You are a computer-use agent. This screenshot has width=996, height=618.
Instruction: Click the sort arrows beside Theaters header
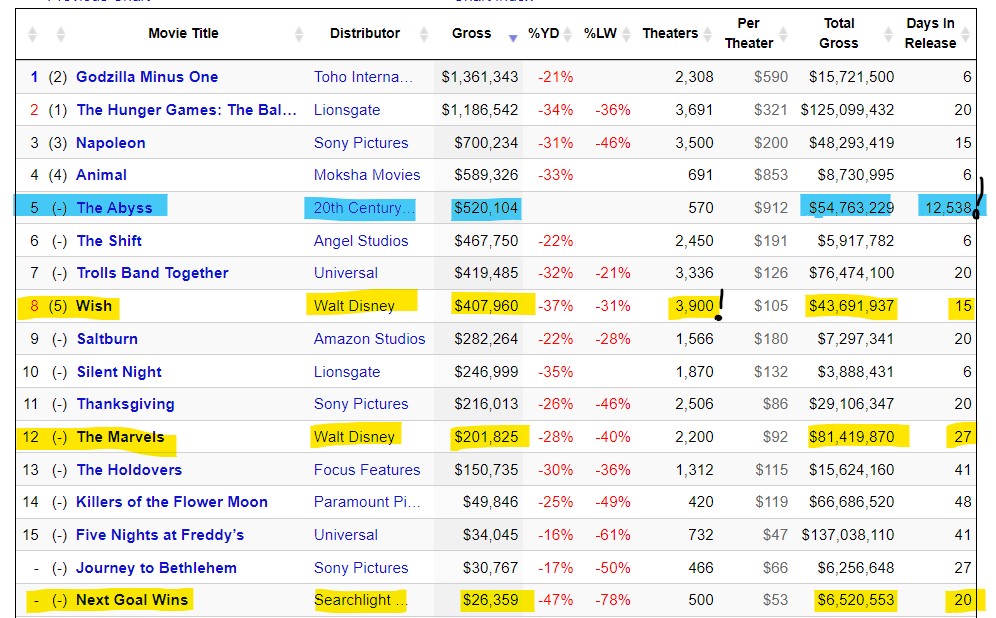pyautogui.click(x=708, y=35)
